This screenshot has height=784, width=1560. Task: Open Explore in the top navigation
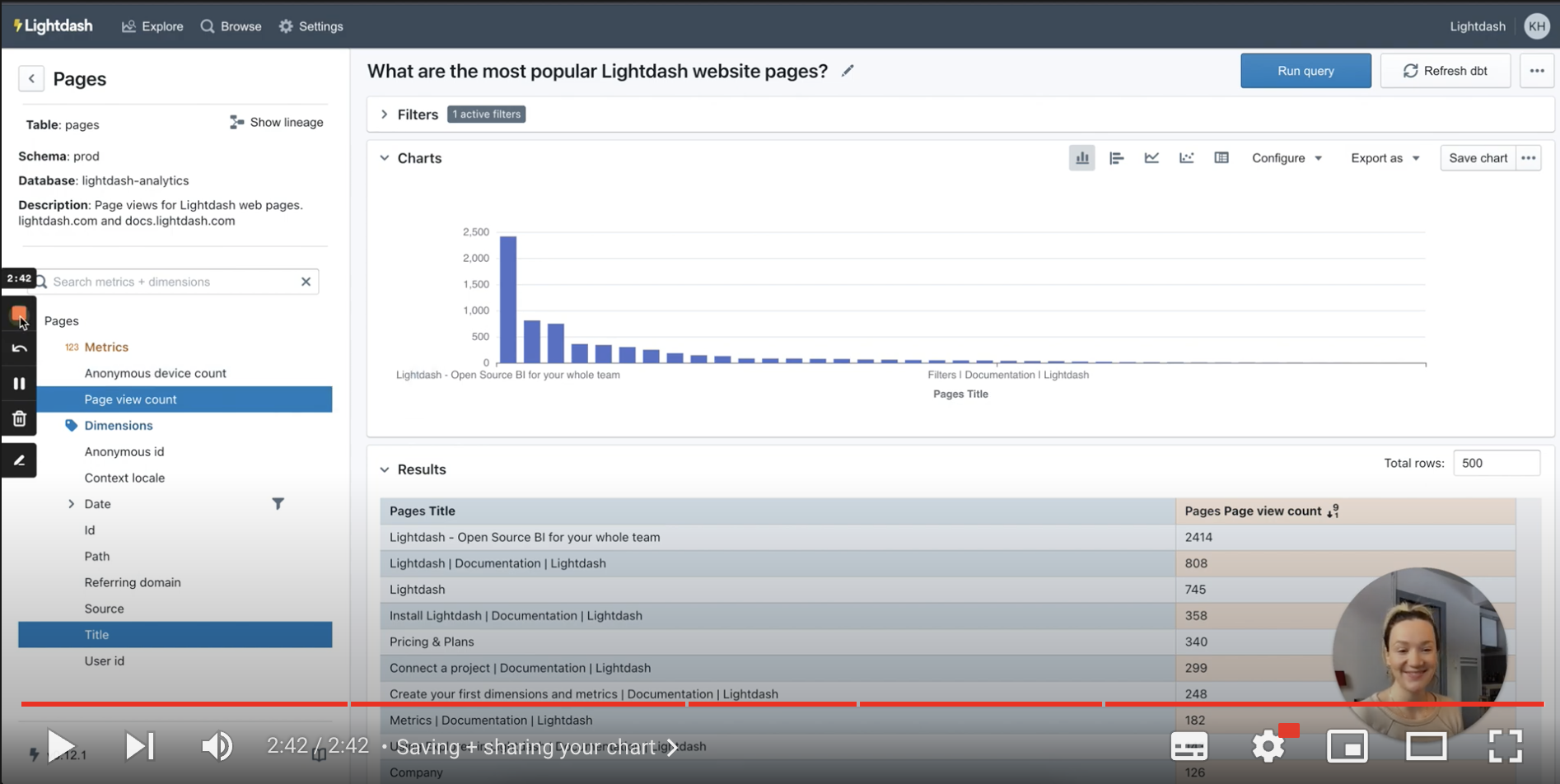pyautogui.click(x=152, y=26)
